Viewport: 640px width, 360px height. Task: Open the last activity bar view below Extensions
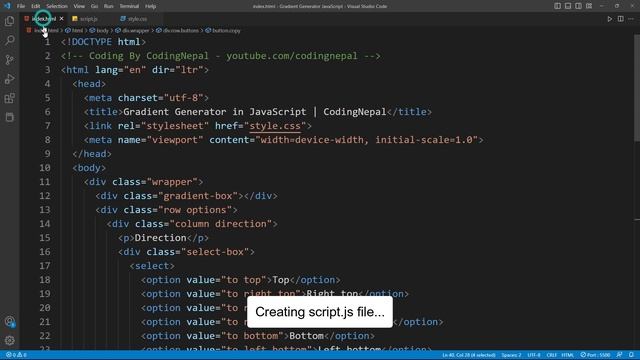pos(9,117)
